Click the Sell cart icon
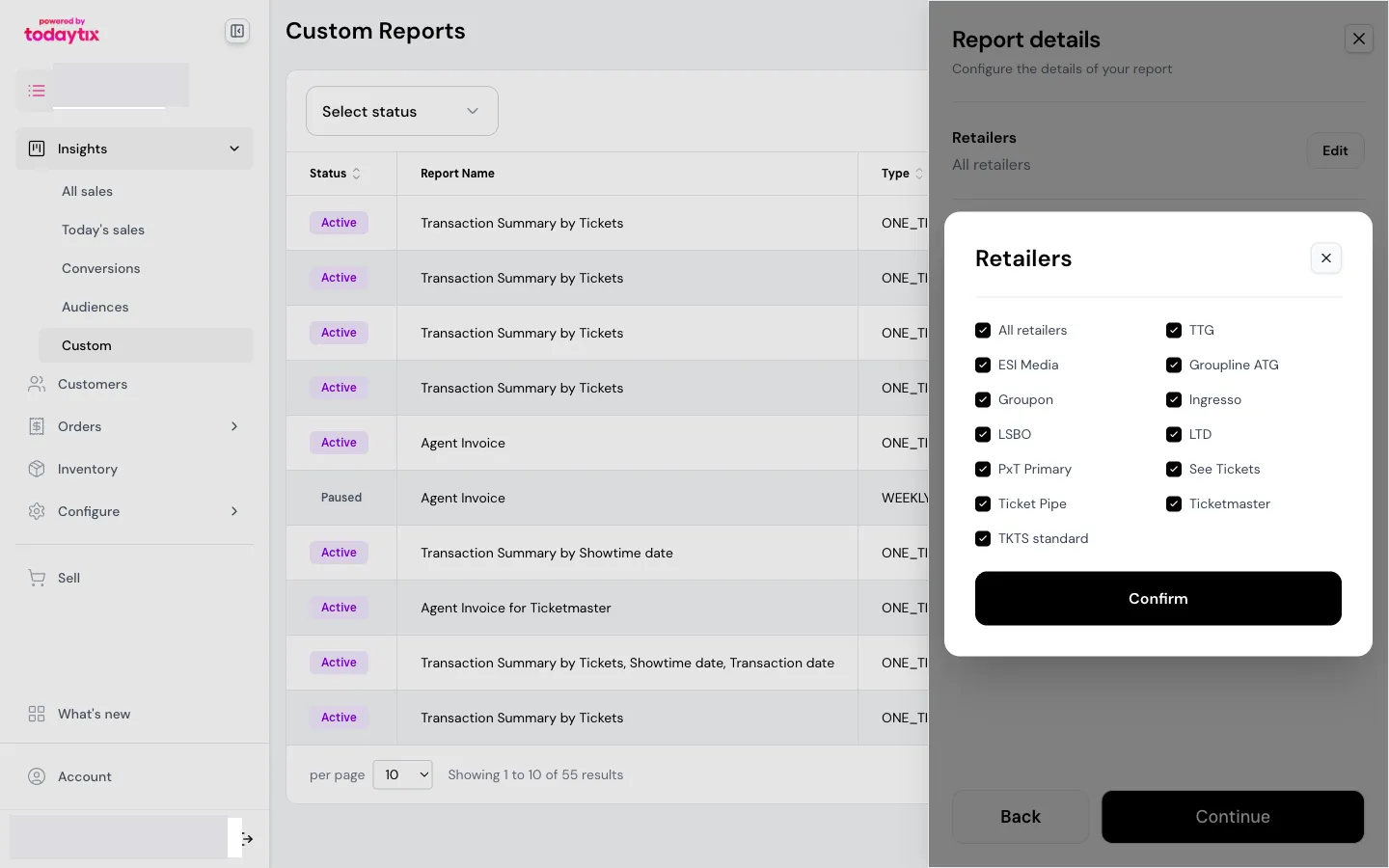Screen dimensions: 1389x868 click(37, 578)
